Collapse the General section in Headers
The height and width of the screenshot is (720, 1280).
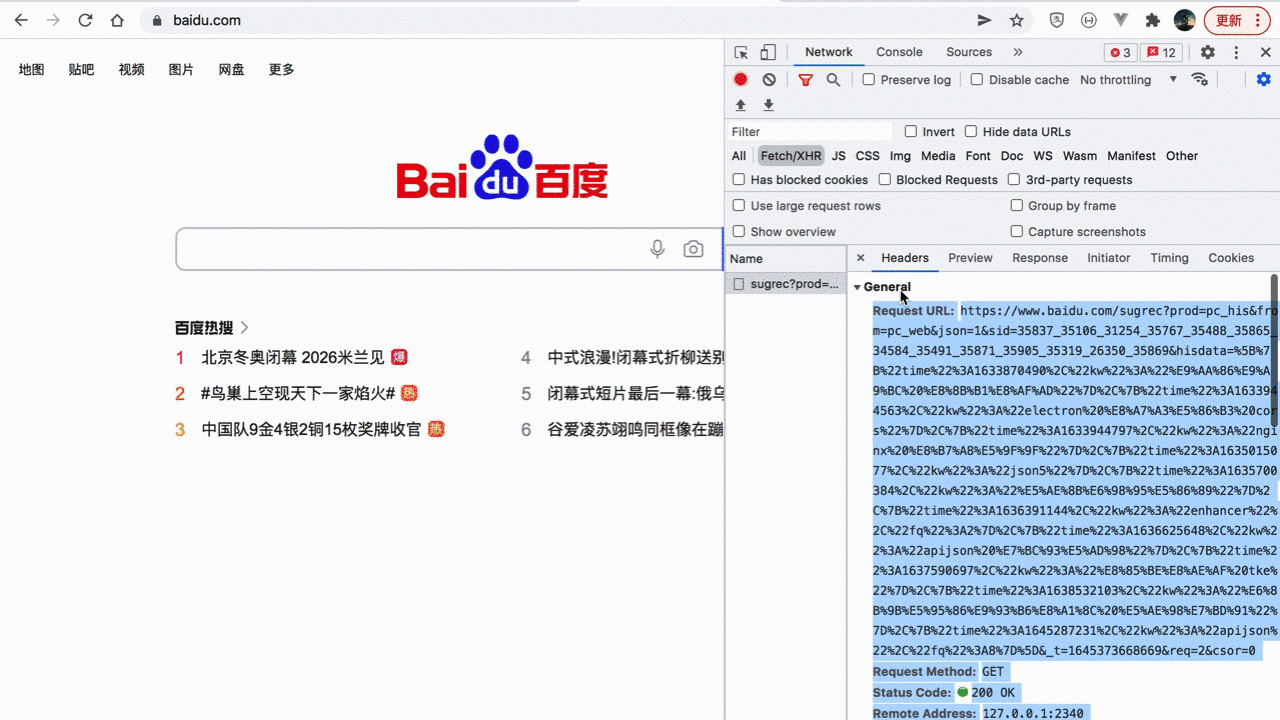point(857,287)
